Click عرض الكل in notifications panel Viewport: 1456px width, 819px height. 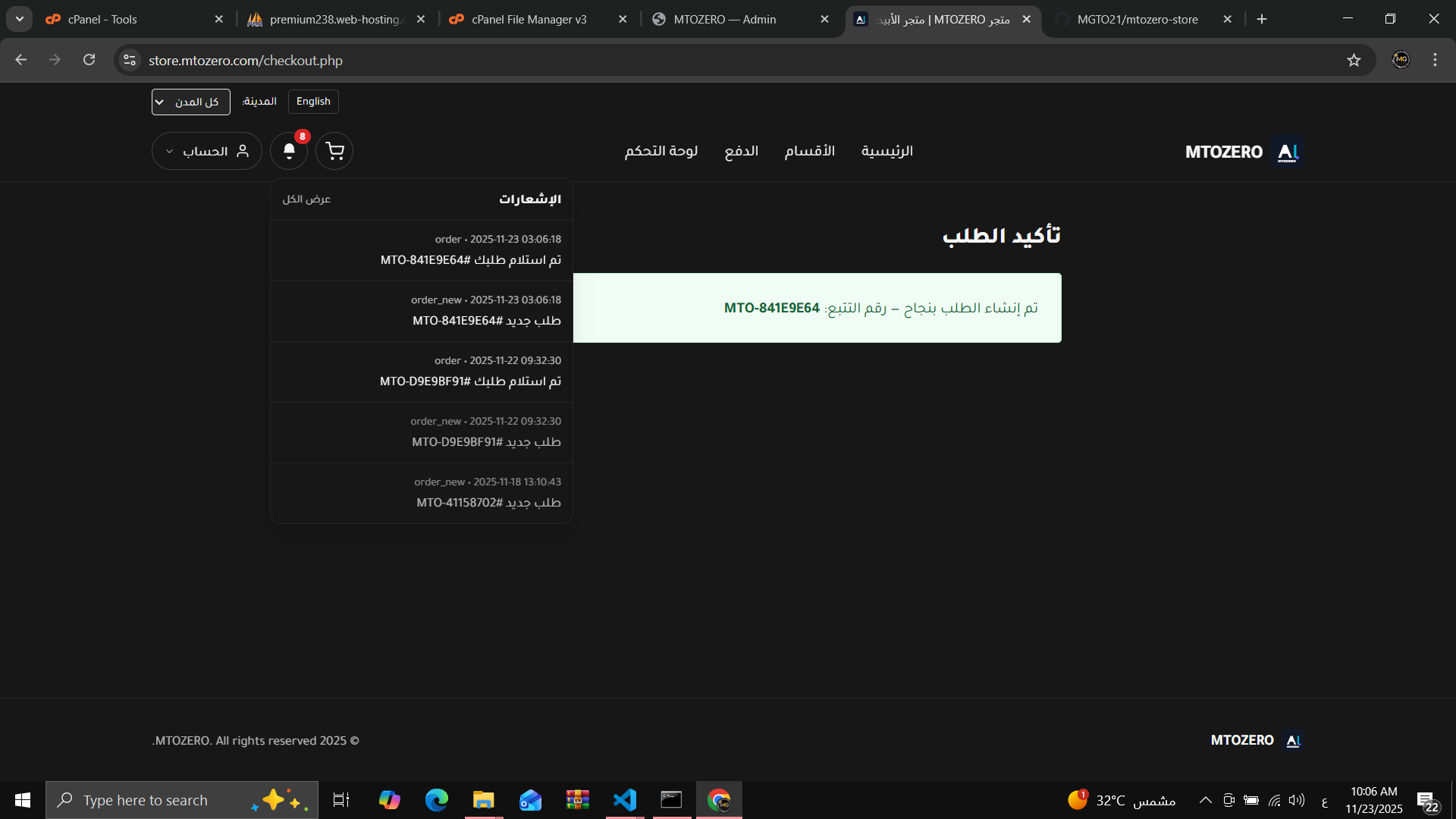point(306,199)
